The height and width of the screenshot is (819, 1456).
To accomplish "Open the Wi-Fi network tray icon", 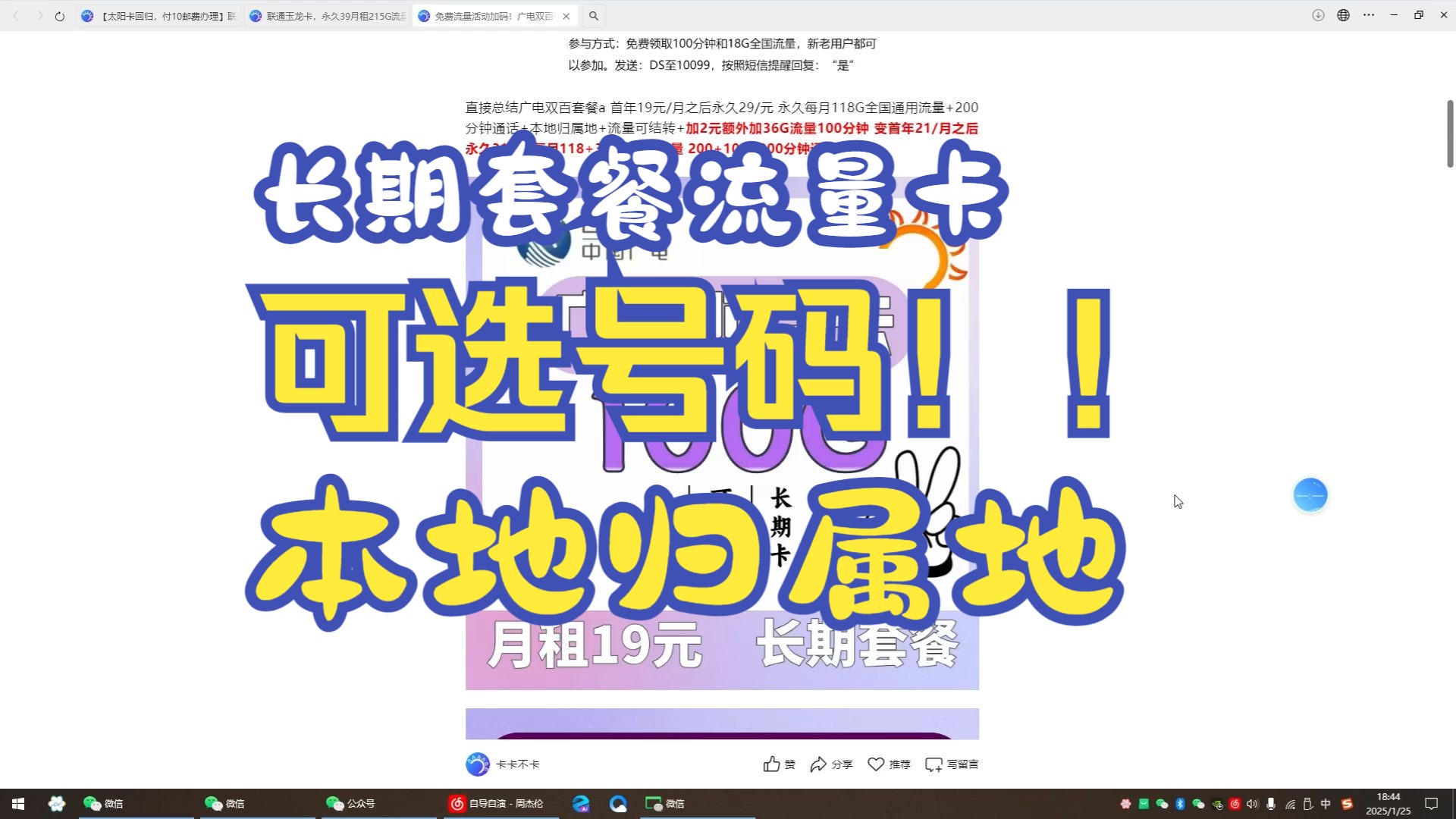I will 1290,804.
